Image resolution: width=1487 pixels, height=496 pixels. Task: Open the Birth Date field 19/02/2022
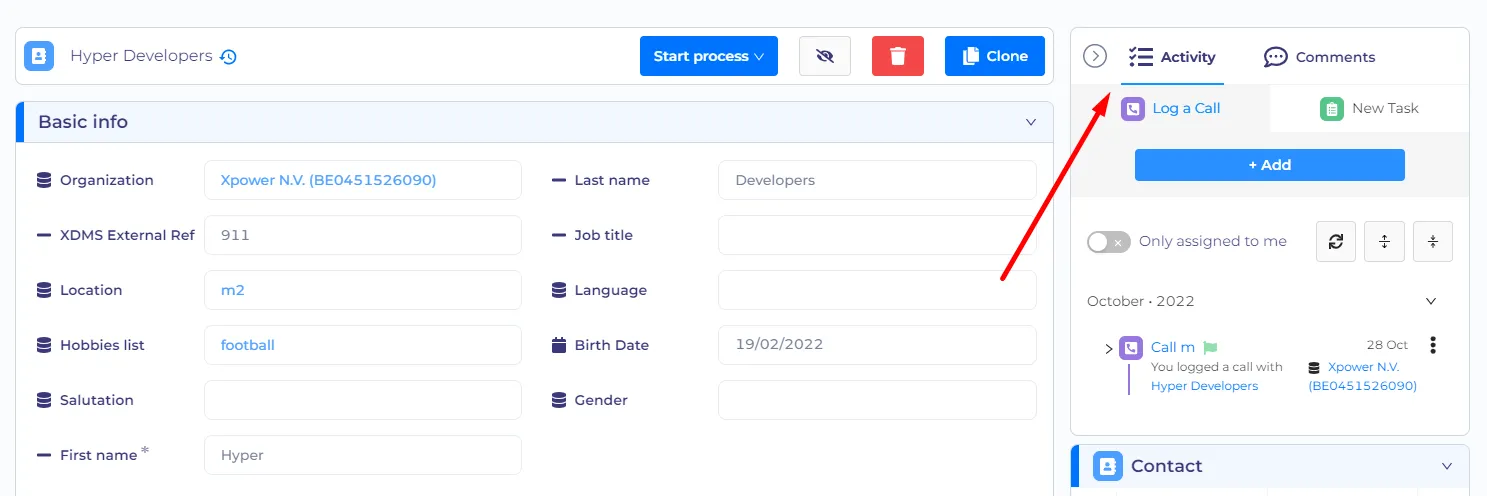click(877, 345)
